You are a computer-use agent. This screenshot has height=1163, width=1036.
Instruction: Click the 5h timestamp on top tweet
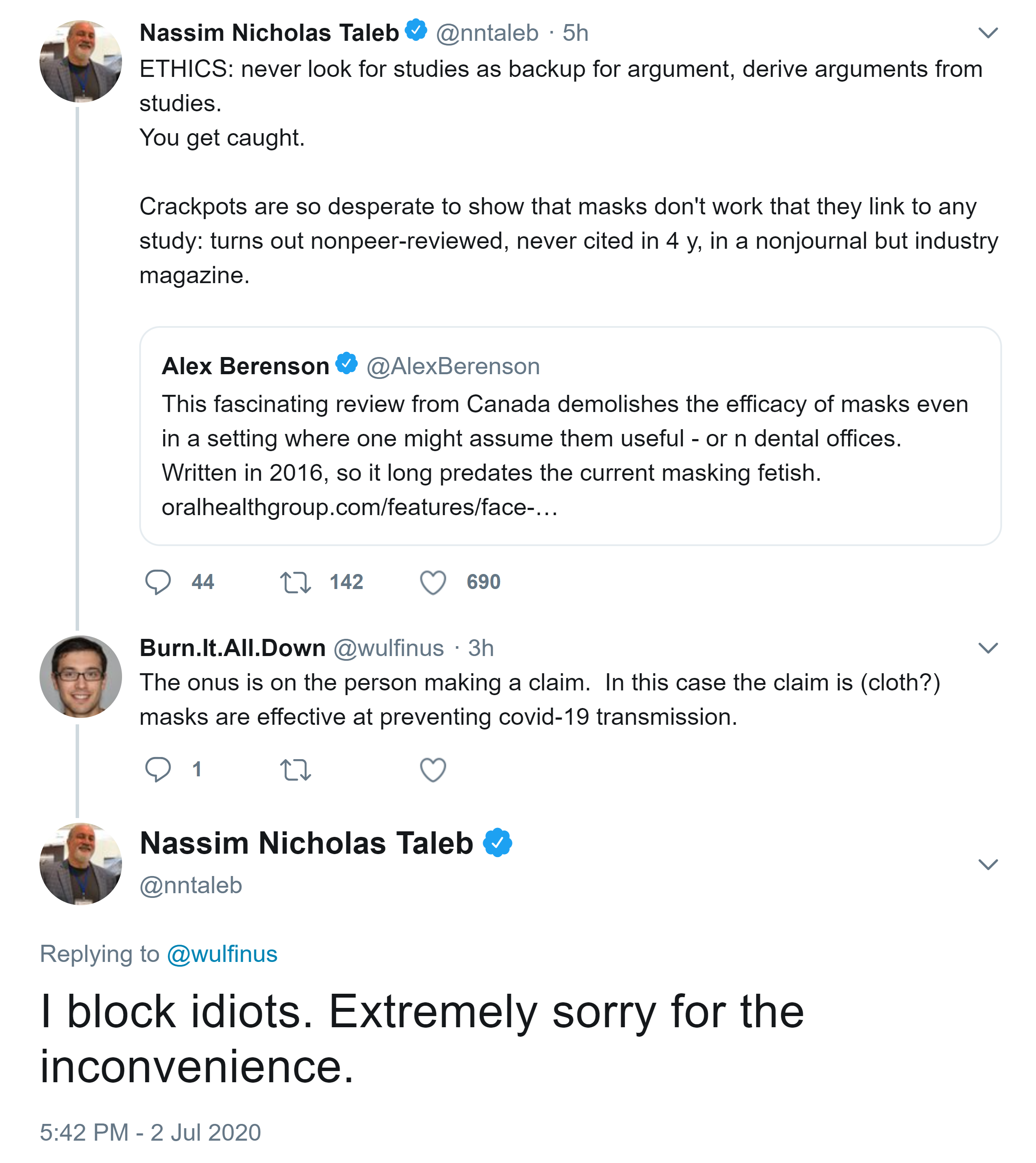click(x=575, y=33)
